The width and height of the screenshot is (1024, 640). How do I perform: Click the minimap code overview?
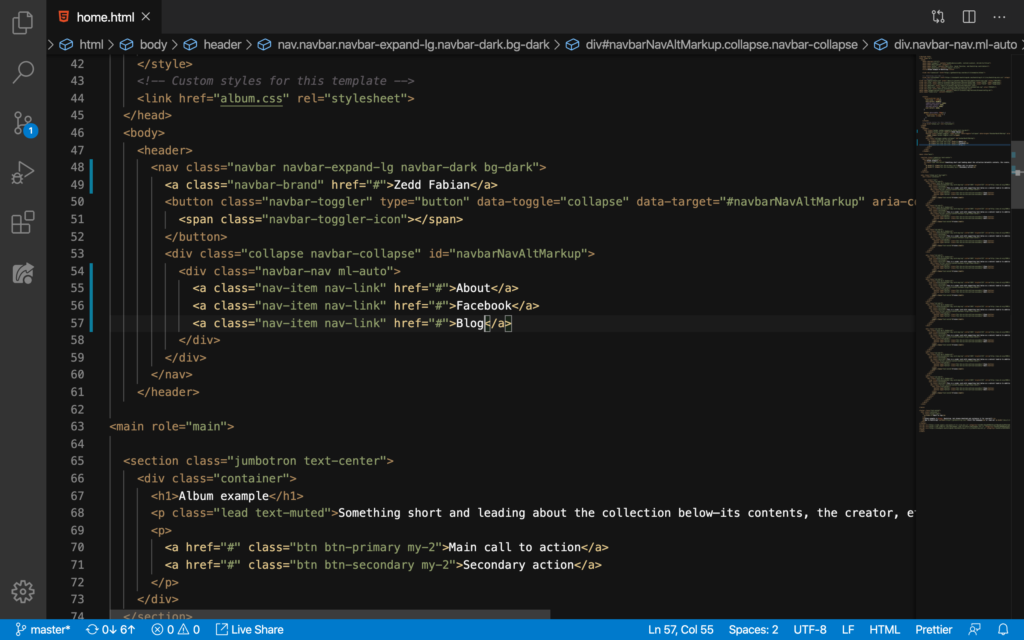[962, 242]
